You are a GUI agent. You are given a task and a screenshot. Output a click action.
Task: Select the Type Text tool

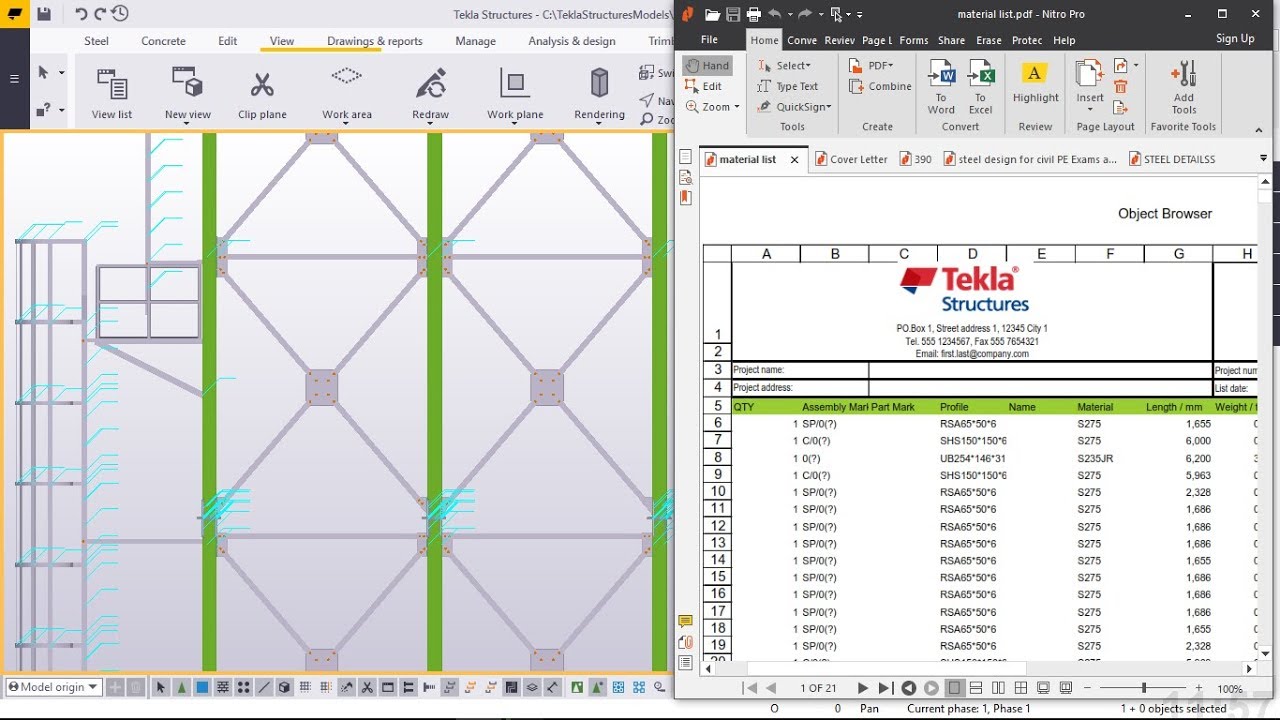pyautogui.click(x=788, y=86)
